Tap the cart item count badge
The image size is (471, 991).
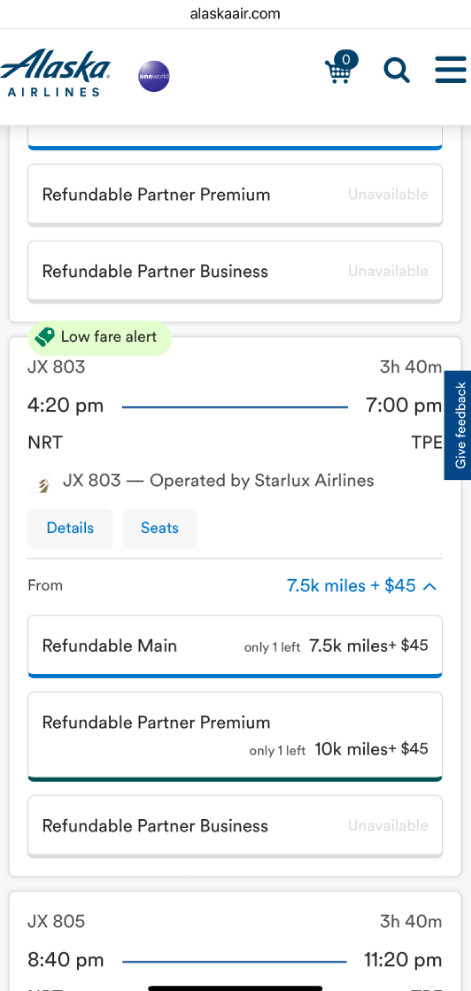[346, 59]
